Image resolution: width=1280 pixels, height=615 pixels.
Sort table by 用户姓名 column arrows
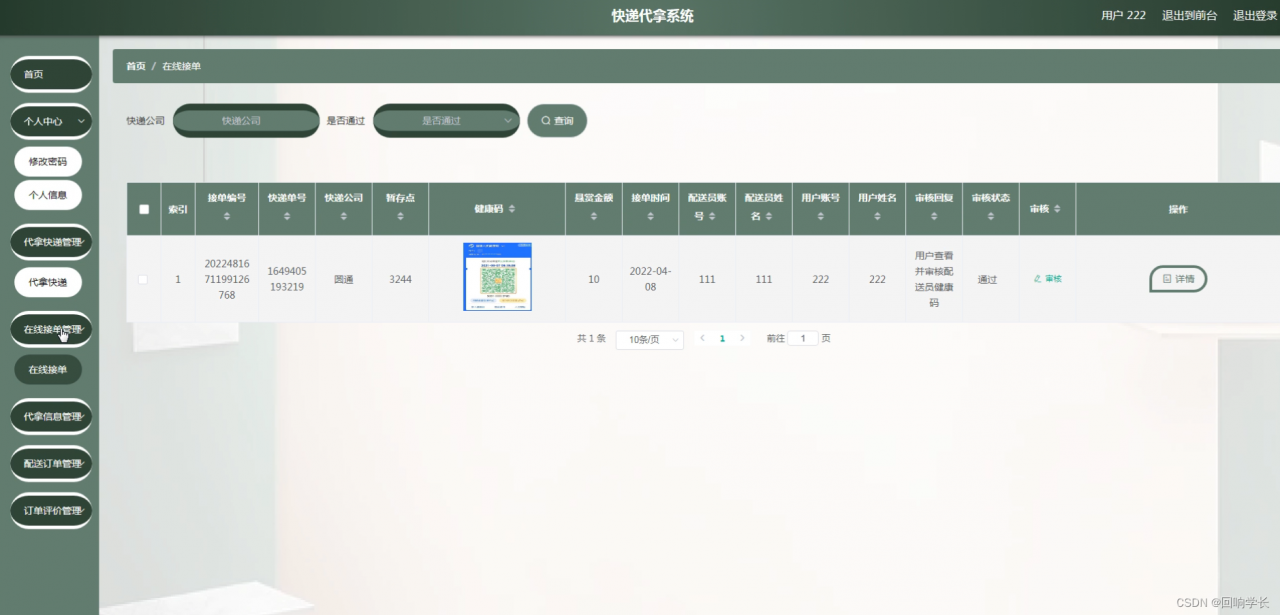(877, 216)
